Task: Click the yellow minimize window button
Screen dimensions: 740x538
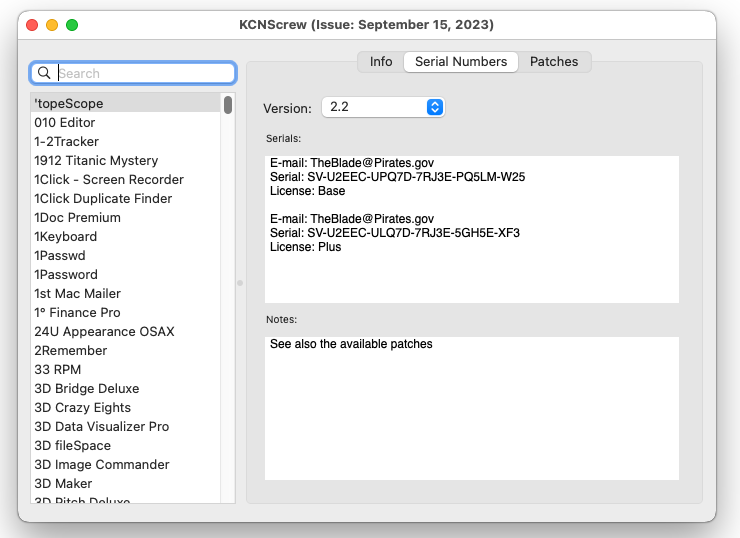Action: [x=52, y=25]
